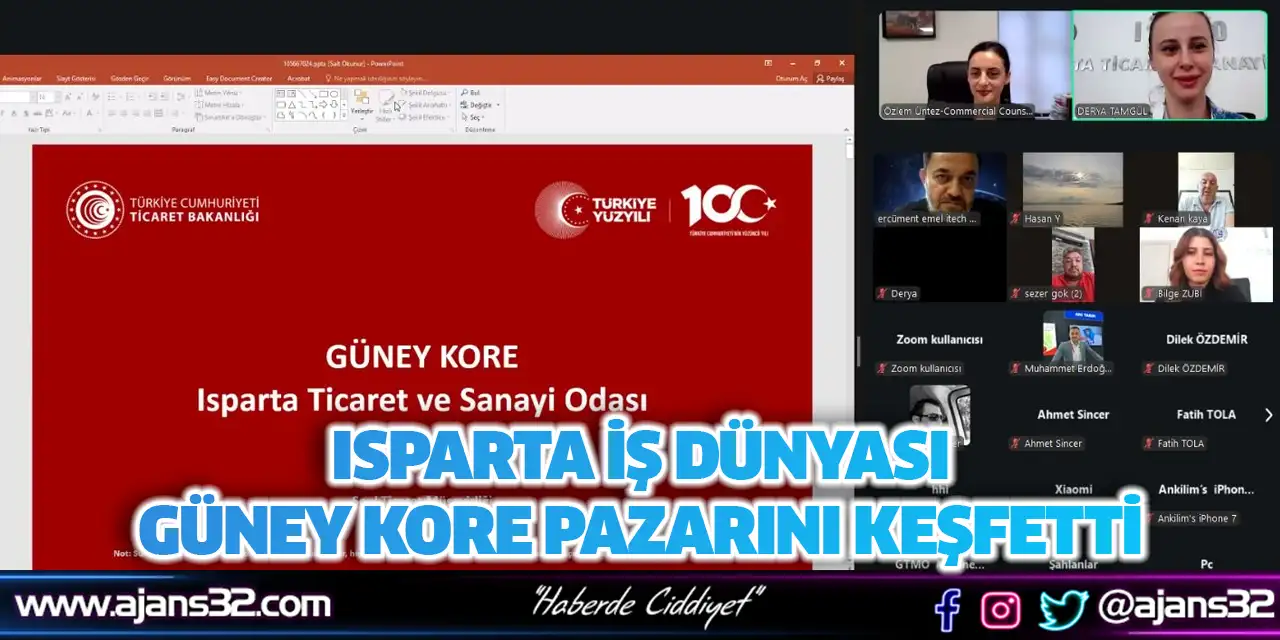
Task: Open the www.ajans32.com link
Action: [172, 605]
